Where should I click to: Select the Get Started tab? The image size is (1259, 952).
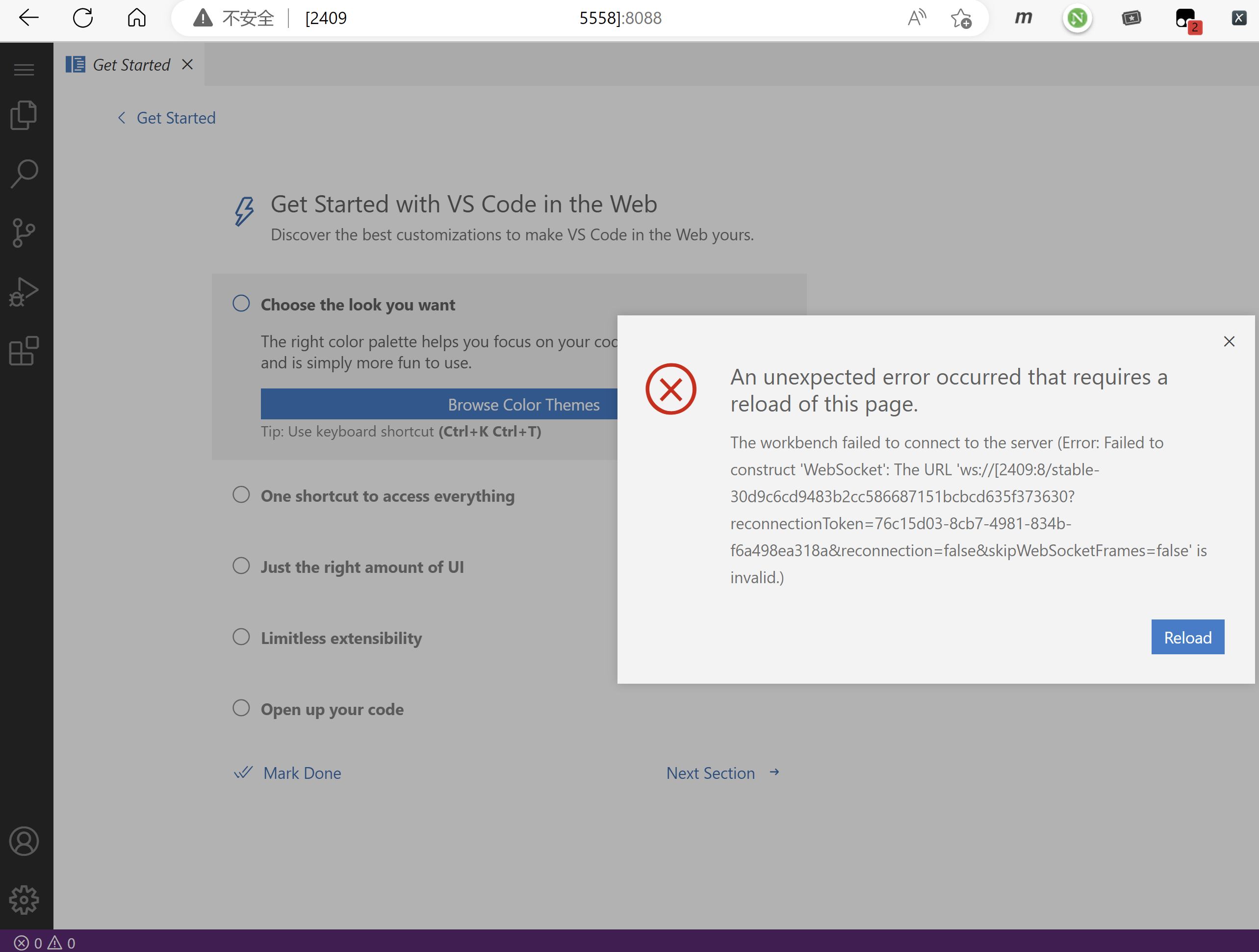[130, 64]
